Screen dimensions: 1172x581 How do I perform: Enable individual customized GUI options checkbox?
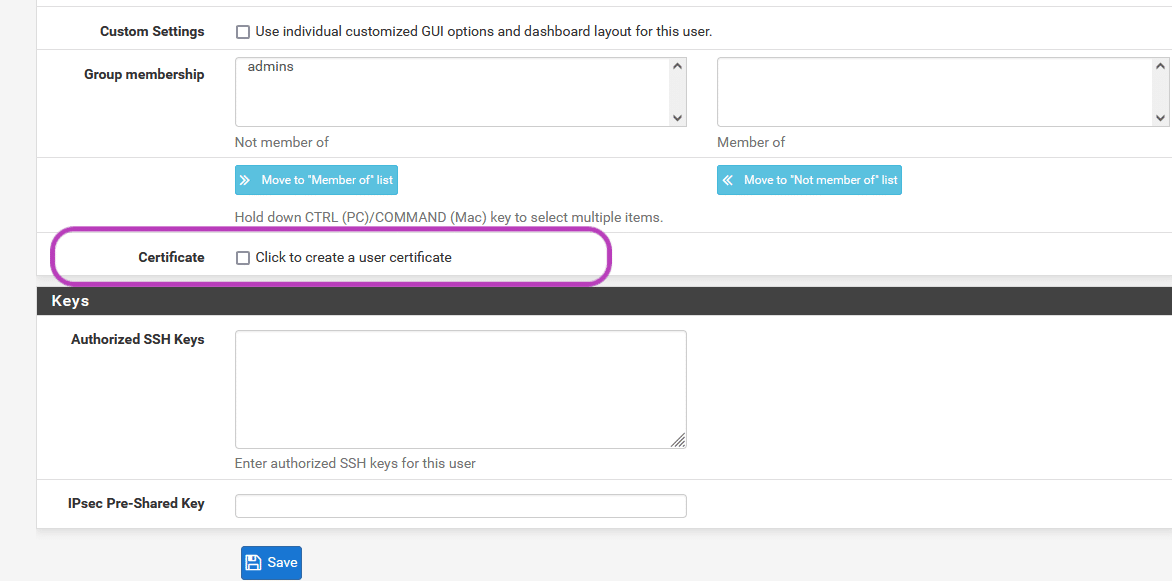(242, 31)
